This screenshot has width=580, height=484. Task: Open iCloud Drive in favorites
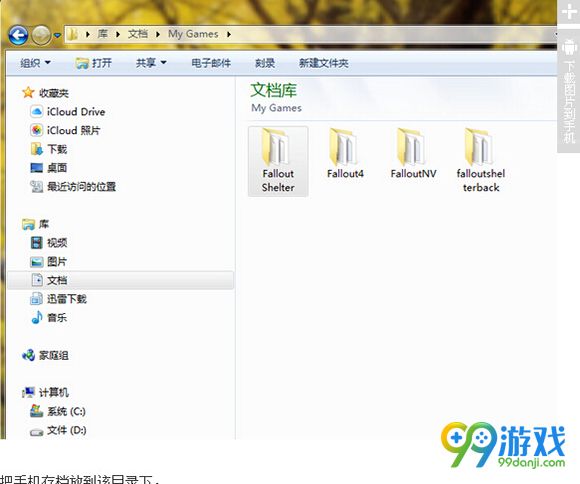coord(76,112)
